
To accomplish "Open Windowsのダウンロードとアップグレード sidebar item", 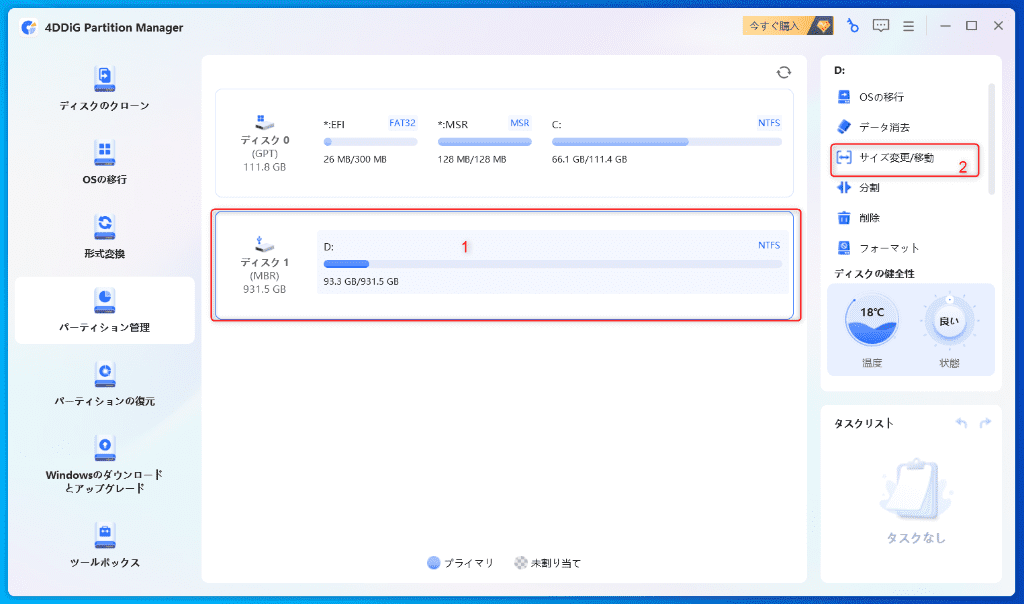I will point(104,464).
